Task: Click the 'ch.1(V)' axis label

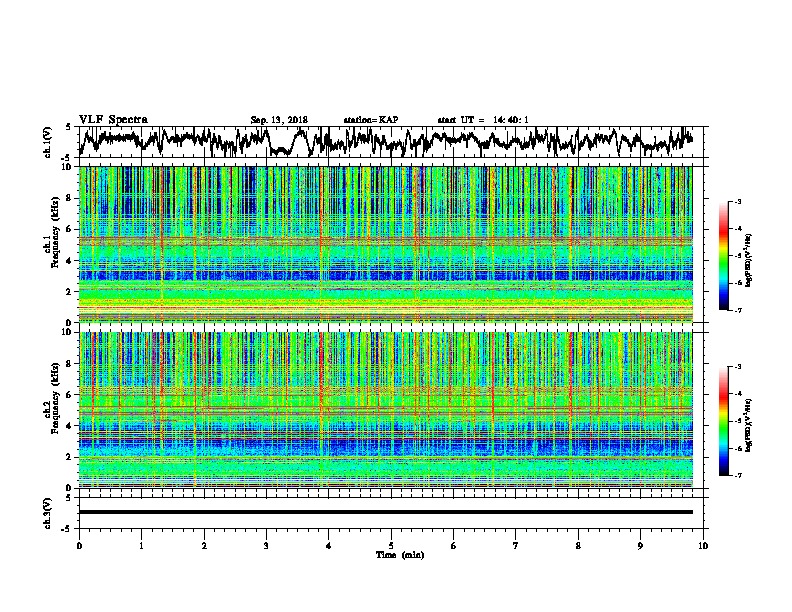Action: 47,142
